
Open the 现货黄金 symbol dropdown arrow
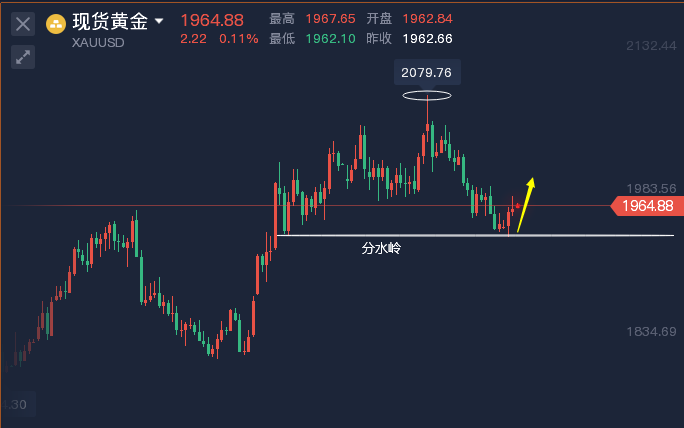(159, 21)
